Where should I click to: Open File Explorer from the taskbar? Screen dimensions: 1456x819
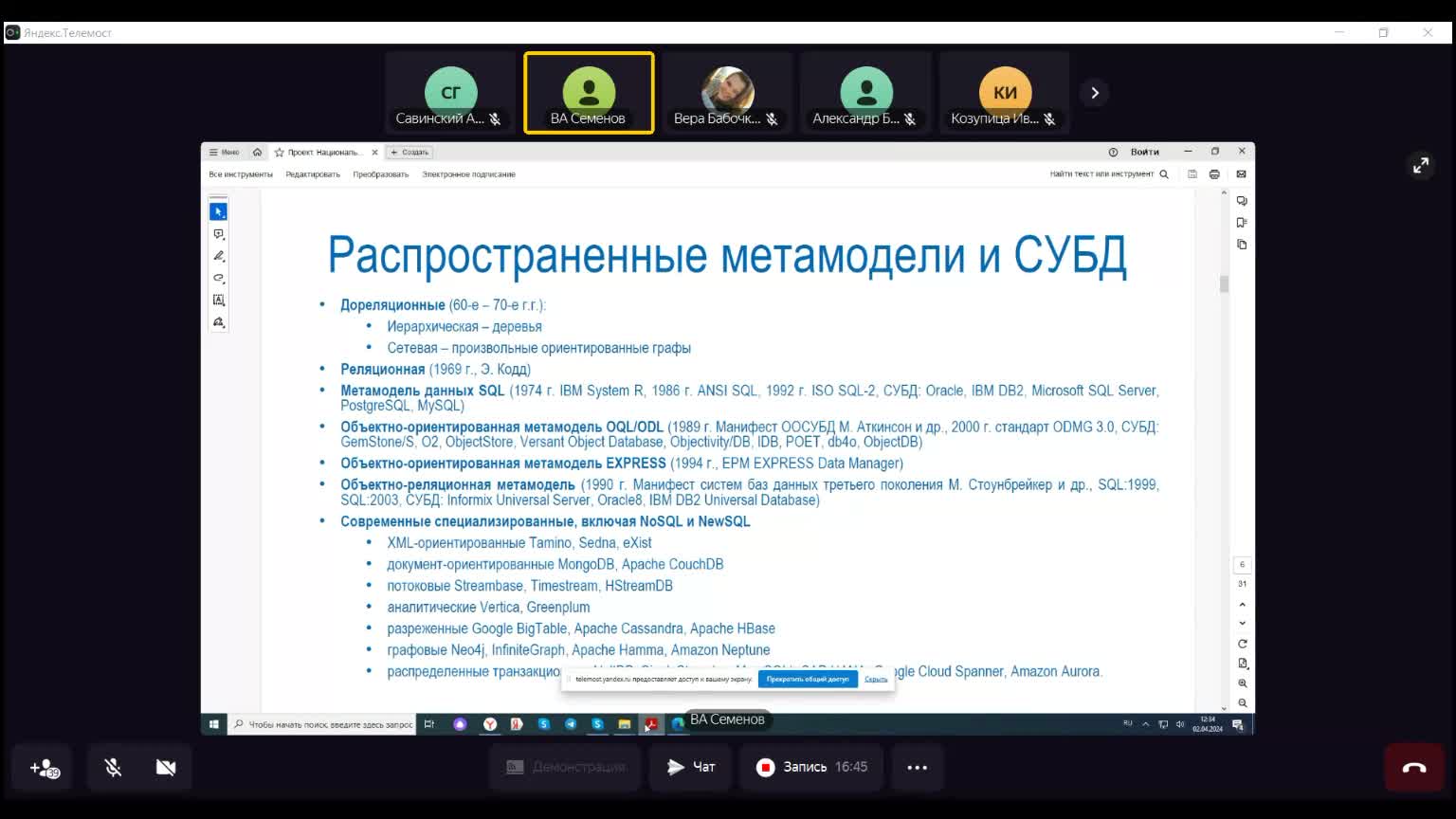[625, 724]
